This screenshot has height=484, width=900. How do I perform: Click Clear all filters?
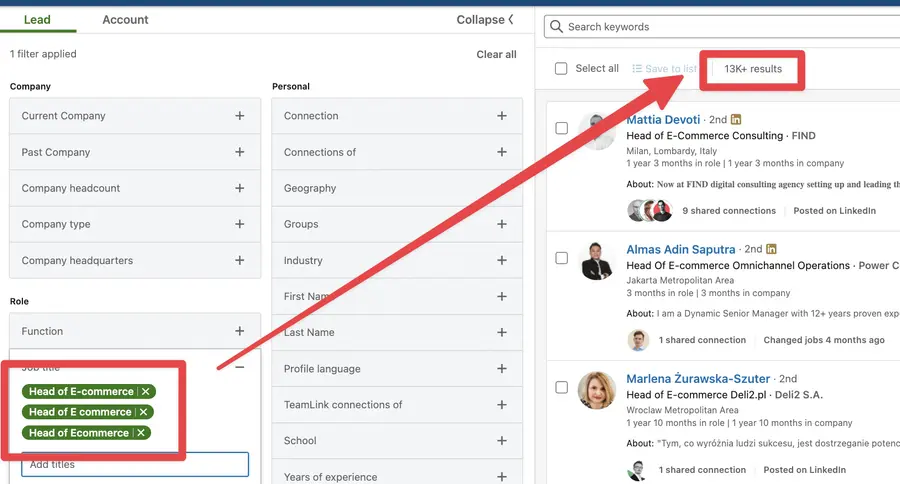pos(496,55)
